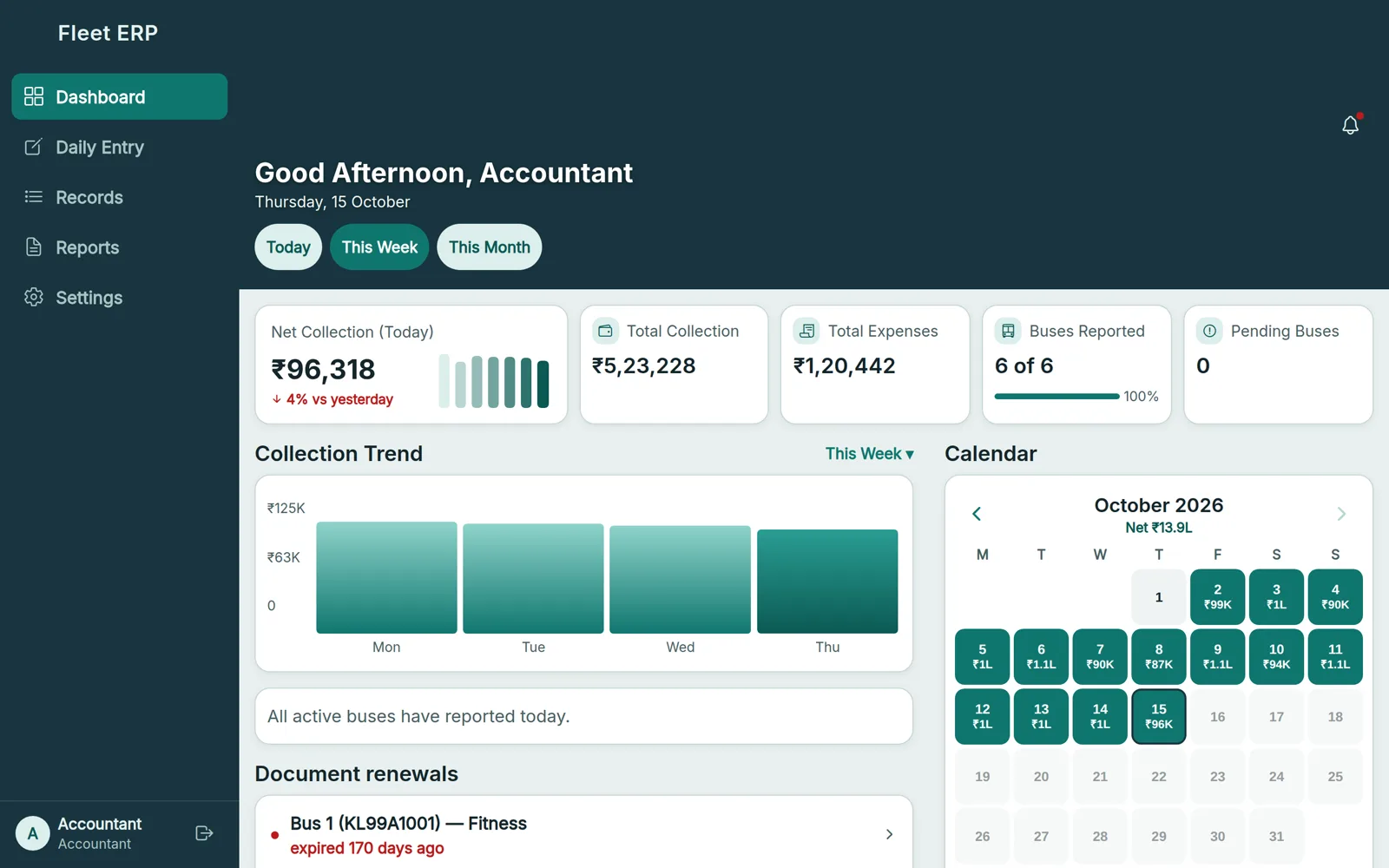Select October 31 in the calendar
Viewport: 1389px width, 868px height.
pyautogui.click(x=1276, y=837)
